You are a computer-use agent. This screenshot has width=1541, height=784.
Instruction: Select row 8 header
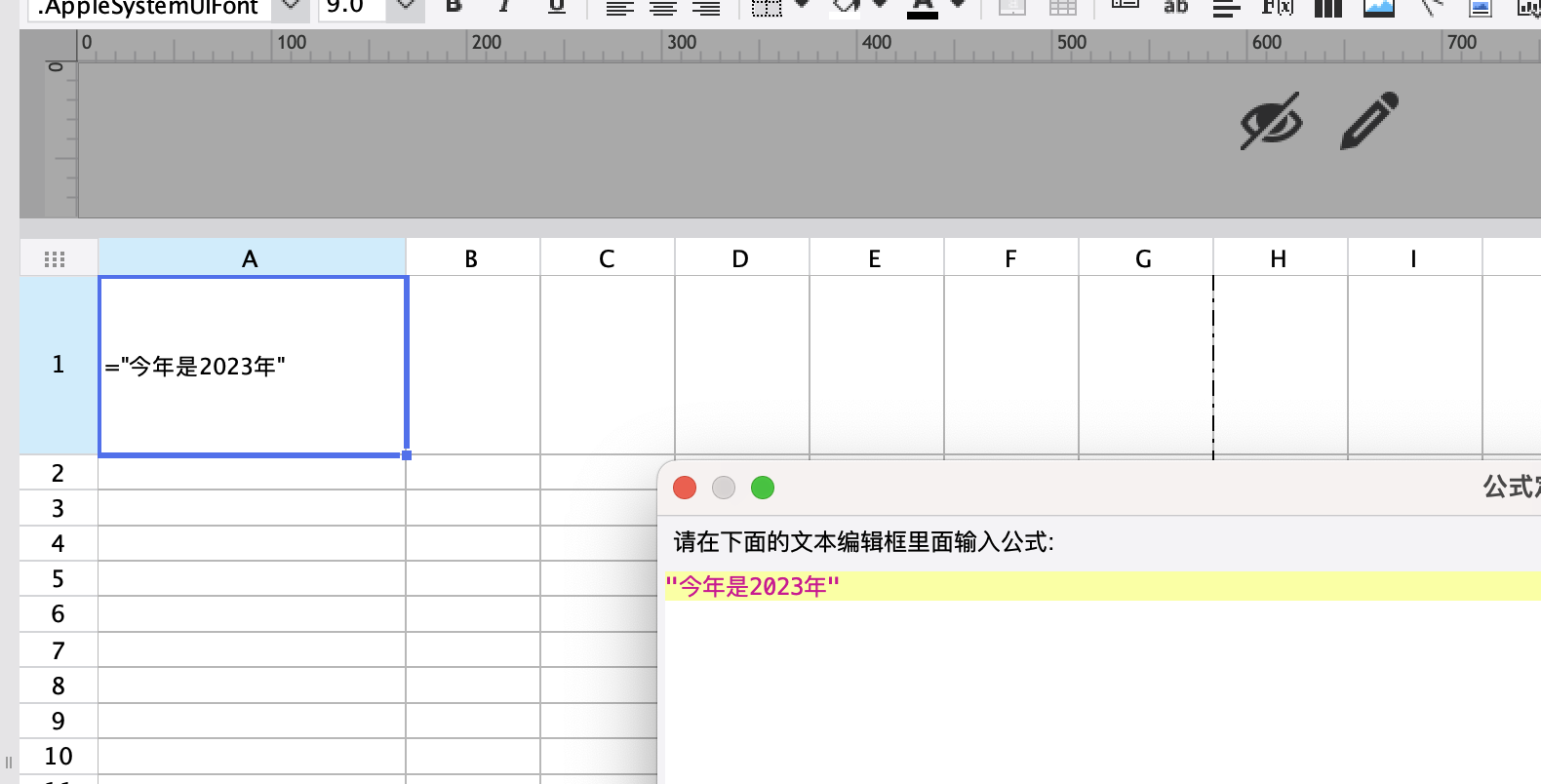point(59,686)
